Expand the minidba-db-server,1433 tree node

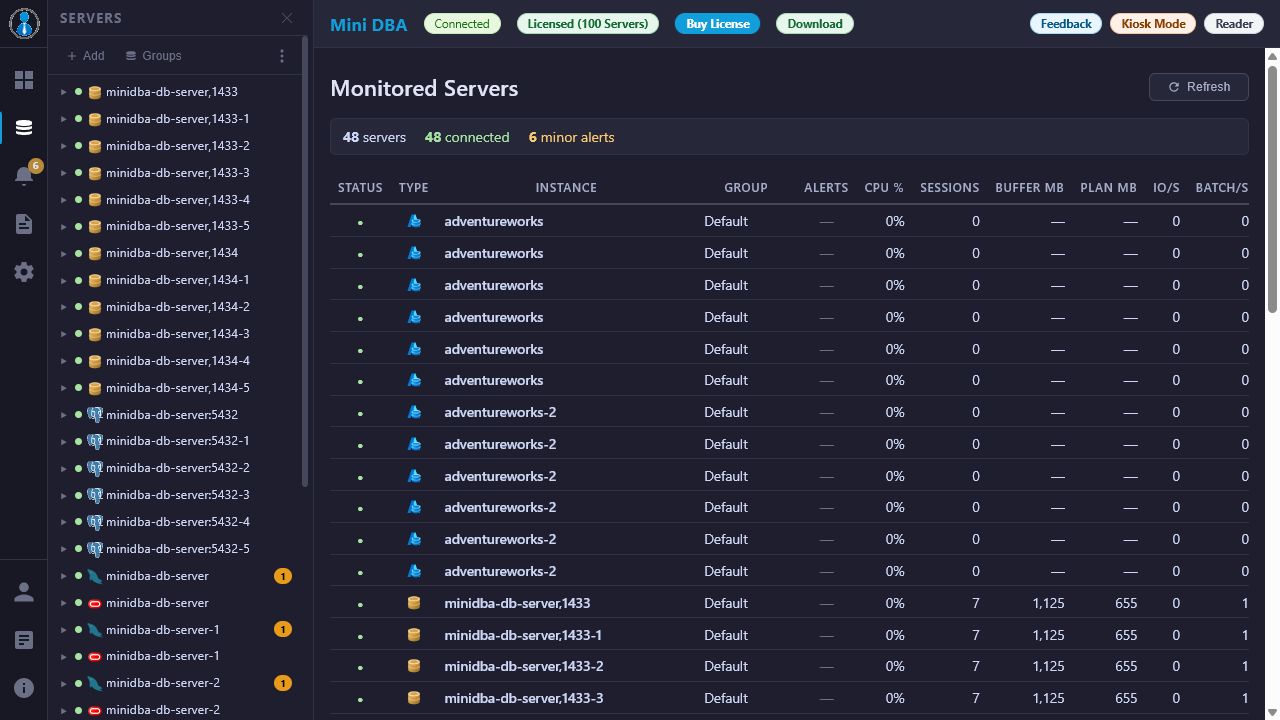tap(64, 92)
